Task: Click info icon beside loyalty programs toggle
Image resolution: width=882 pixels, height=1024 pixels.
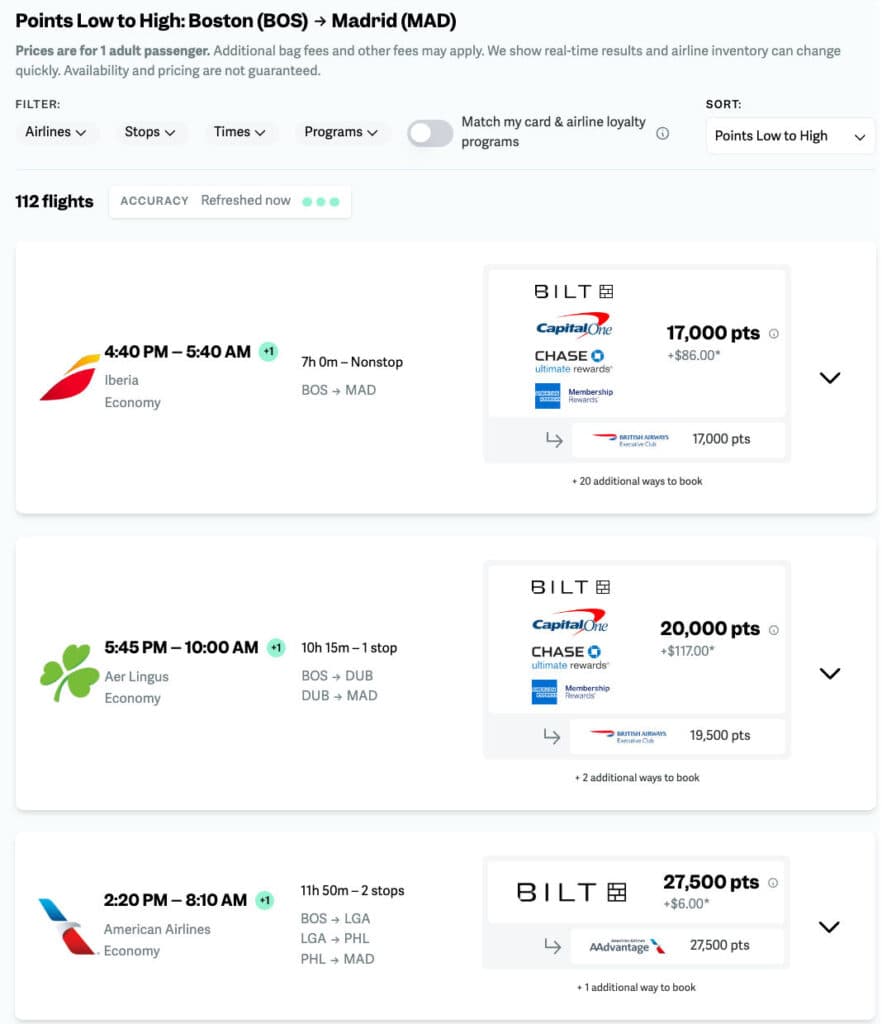Action: click(x=662, y=133)
